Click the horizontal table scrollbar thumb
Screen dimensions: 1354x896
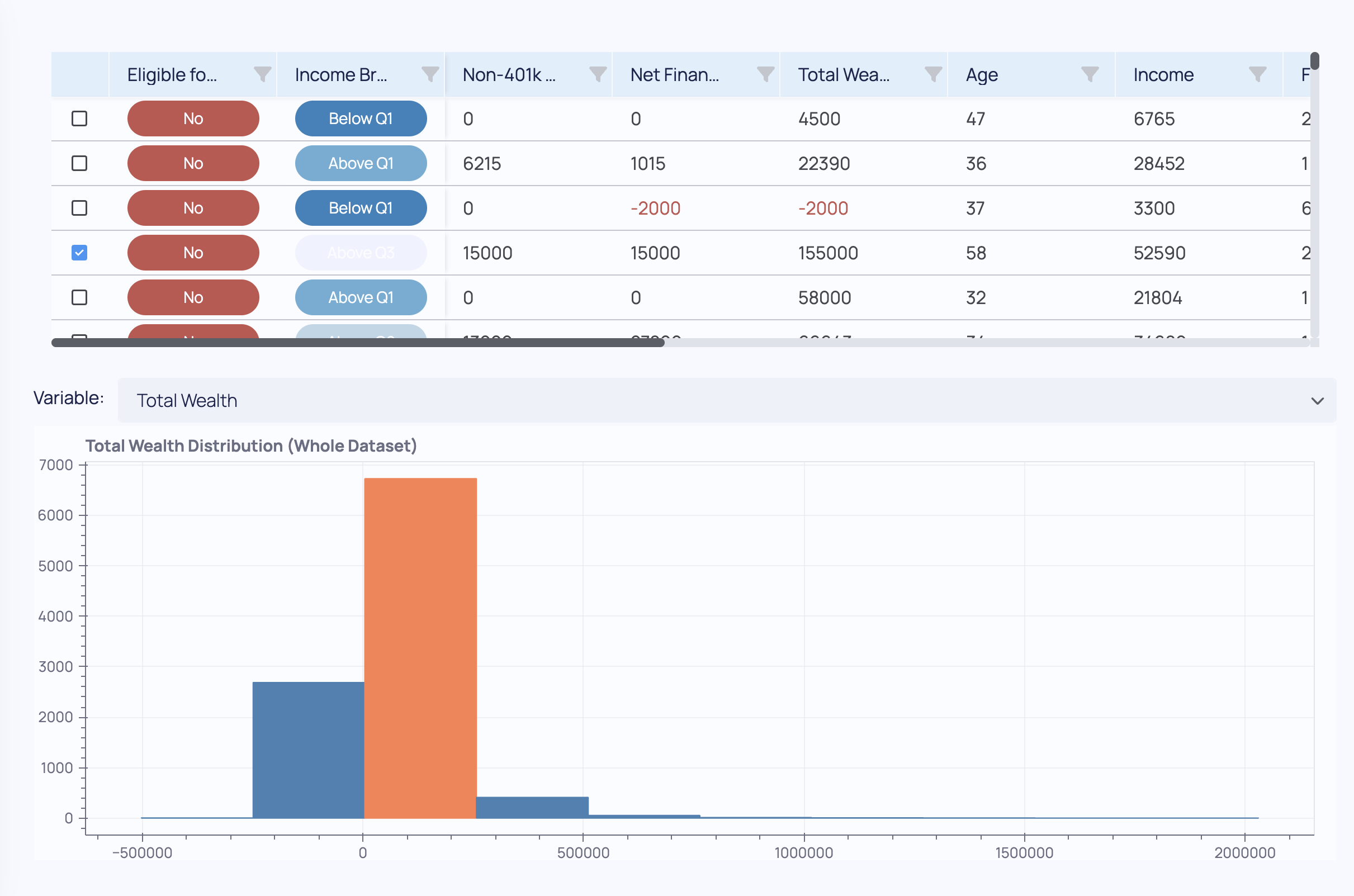click(x=358, y=342)
